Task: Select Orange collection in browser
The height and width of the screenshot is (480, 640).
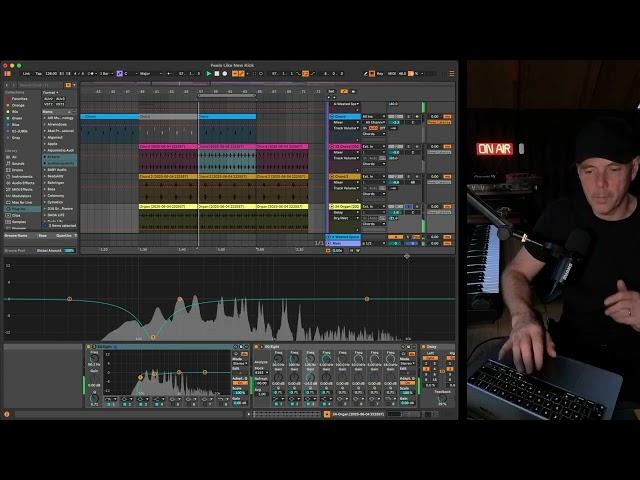Action: 18,105
